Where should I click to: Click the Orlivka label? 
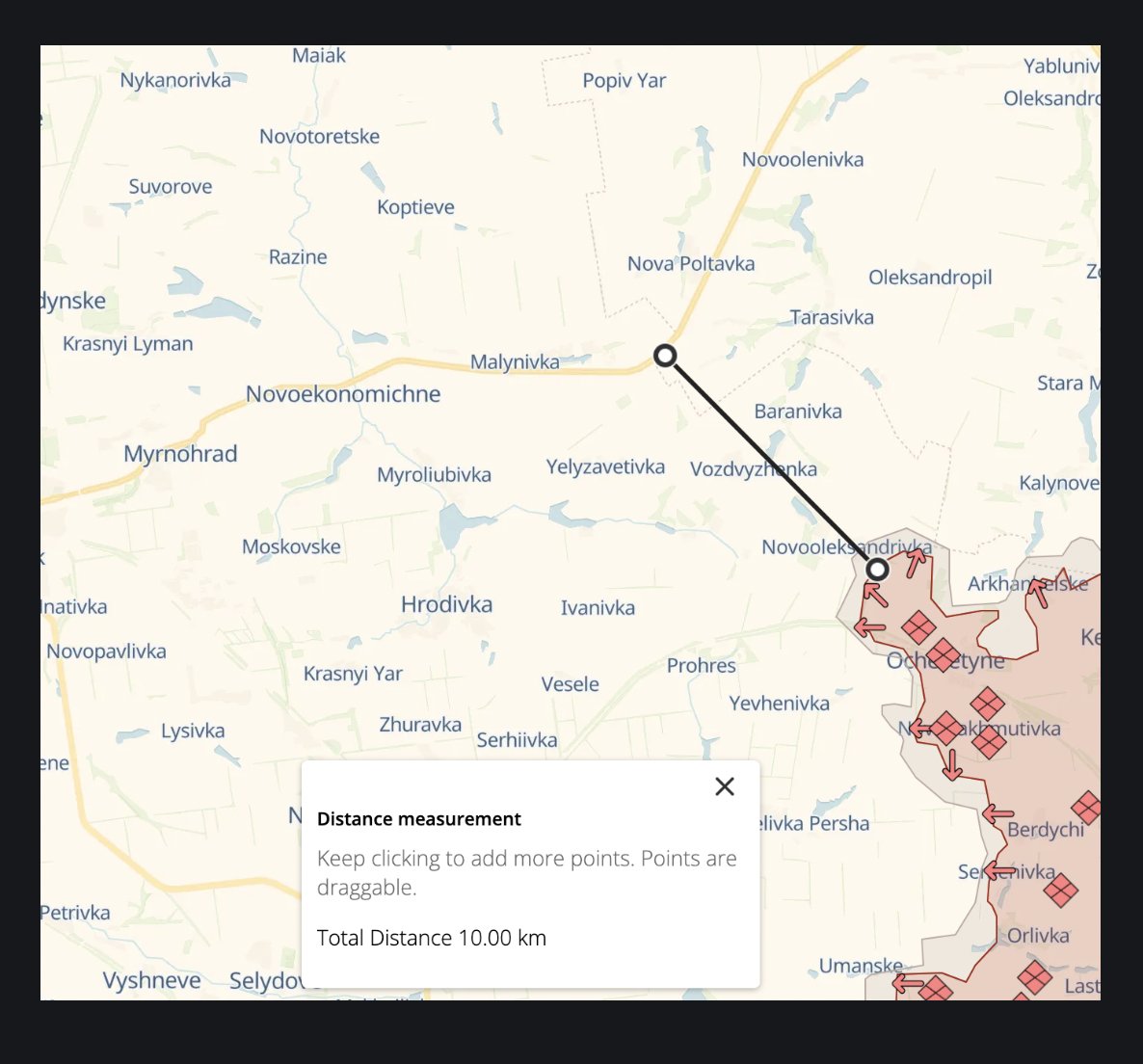[1038, 935]
